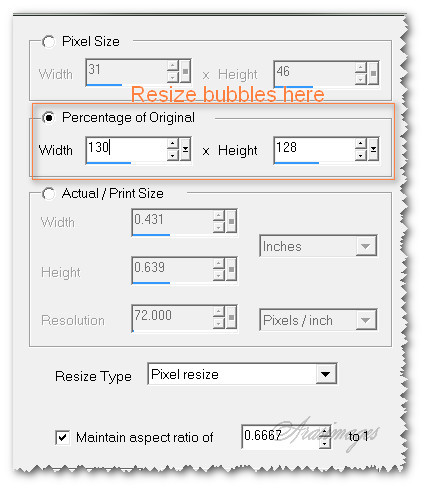Viewport: 427px width, 491px height.
Task: Open the Inches units dropdown
Action: (x=366, y=246)
